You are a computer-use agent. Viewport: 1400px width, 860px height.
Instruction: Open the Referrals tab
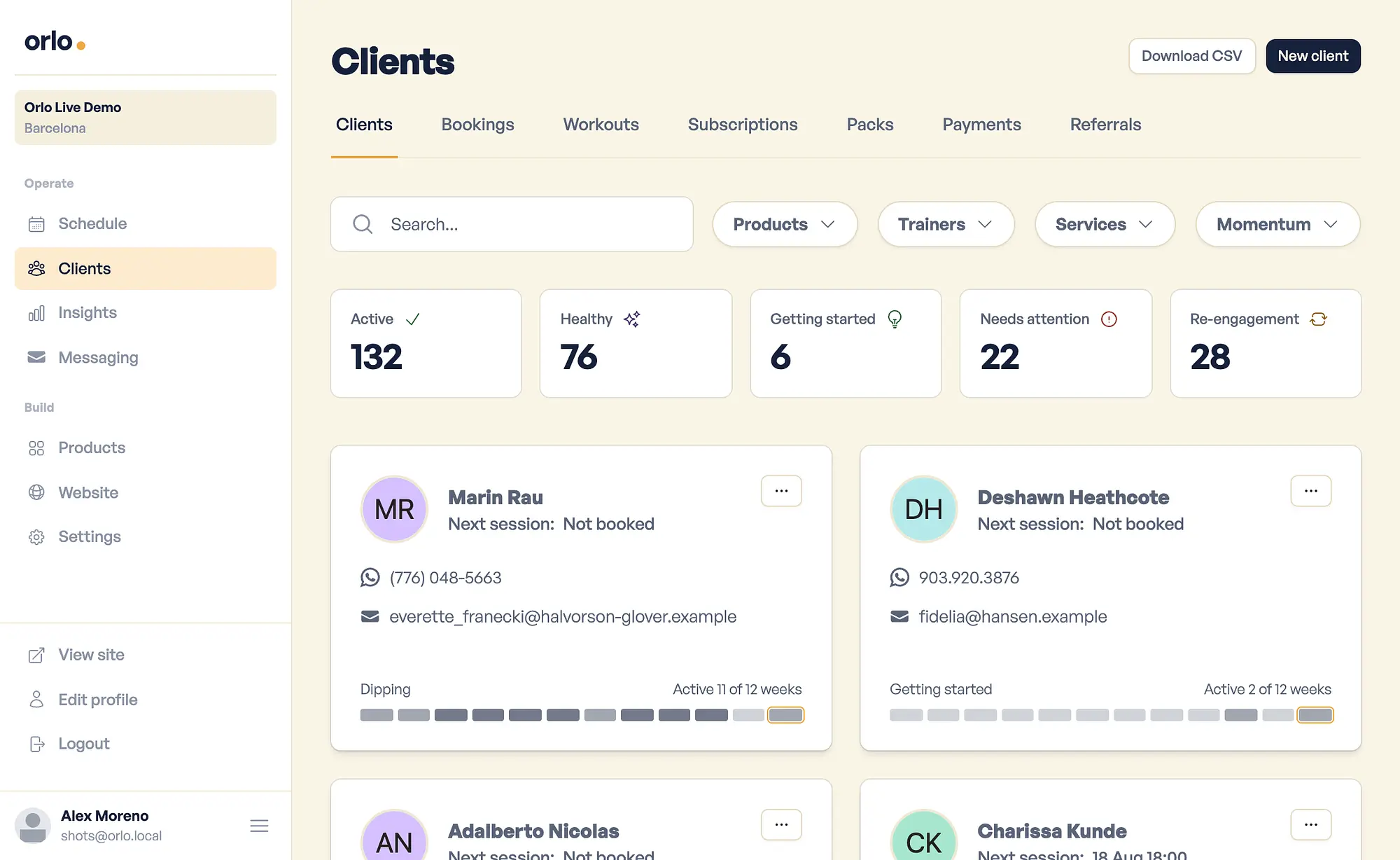point(1105,125)
